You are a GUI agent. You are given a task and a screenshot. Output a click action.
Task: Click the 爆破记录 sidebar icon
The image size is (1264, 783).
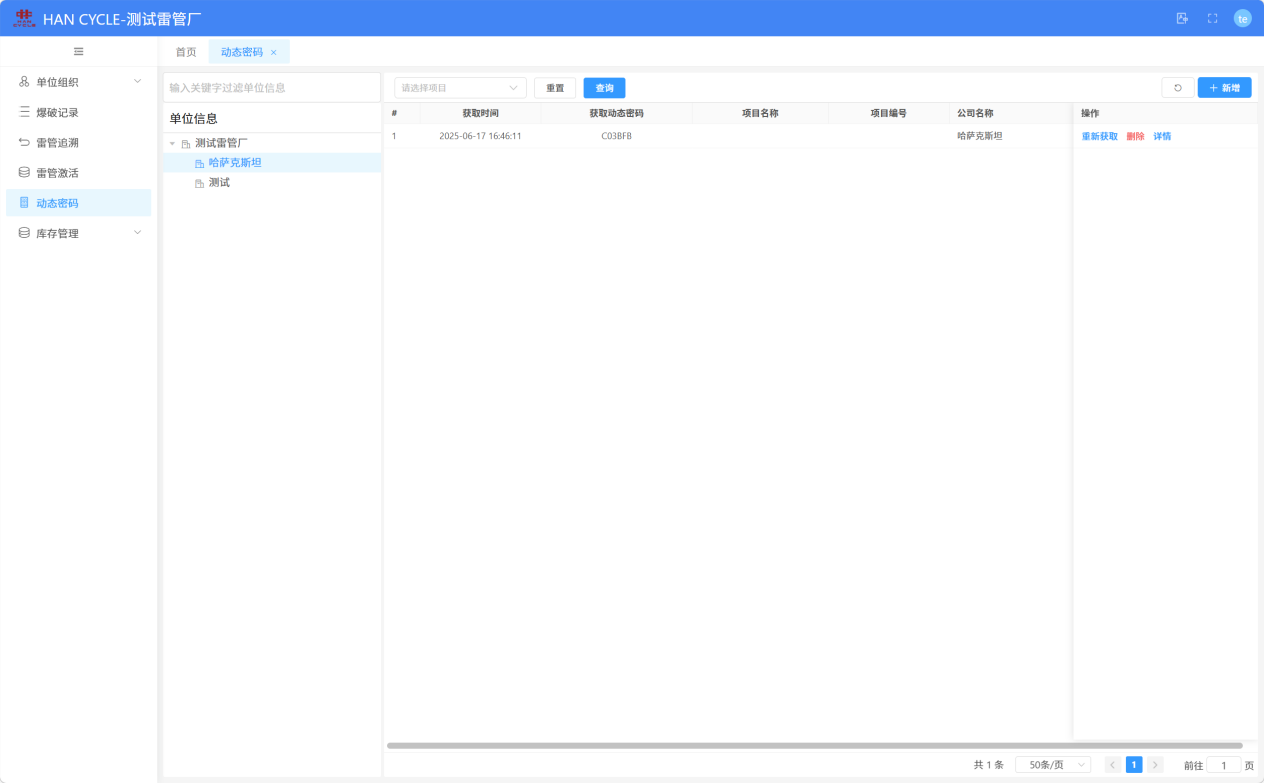click(24, 112)
